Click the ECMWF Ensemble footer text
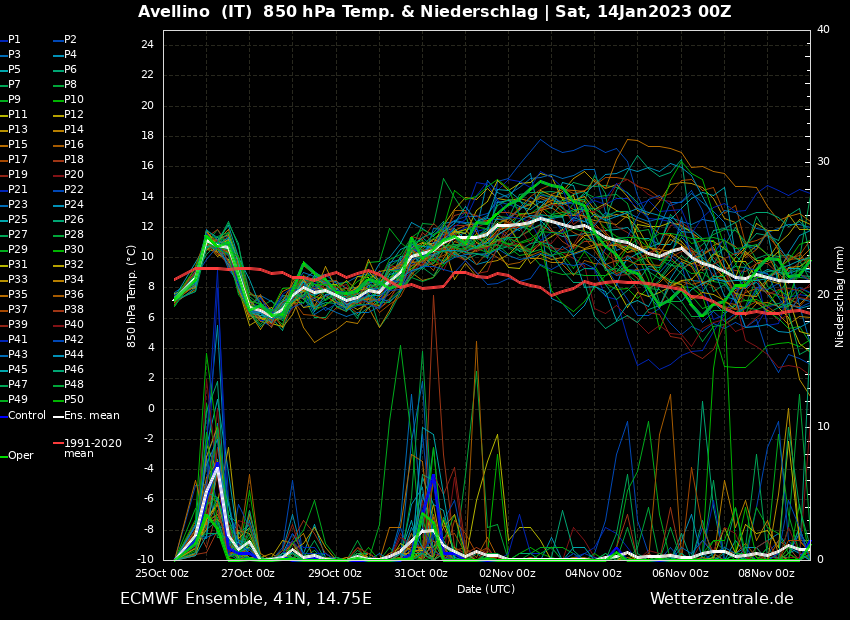850x620 pixels. 245,599
